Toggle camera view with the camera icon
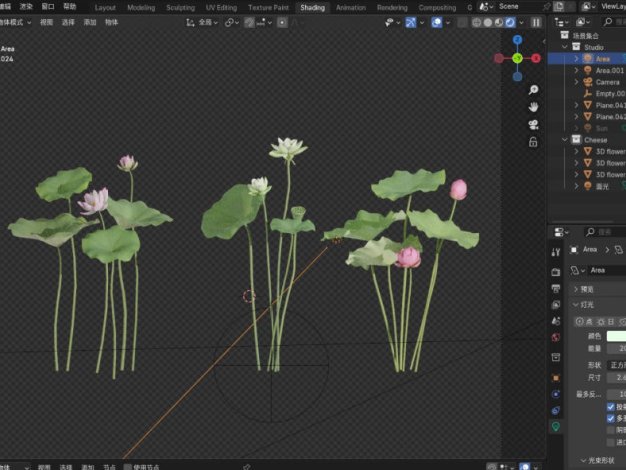 tap(534, 125)
